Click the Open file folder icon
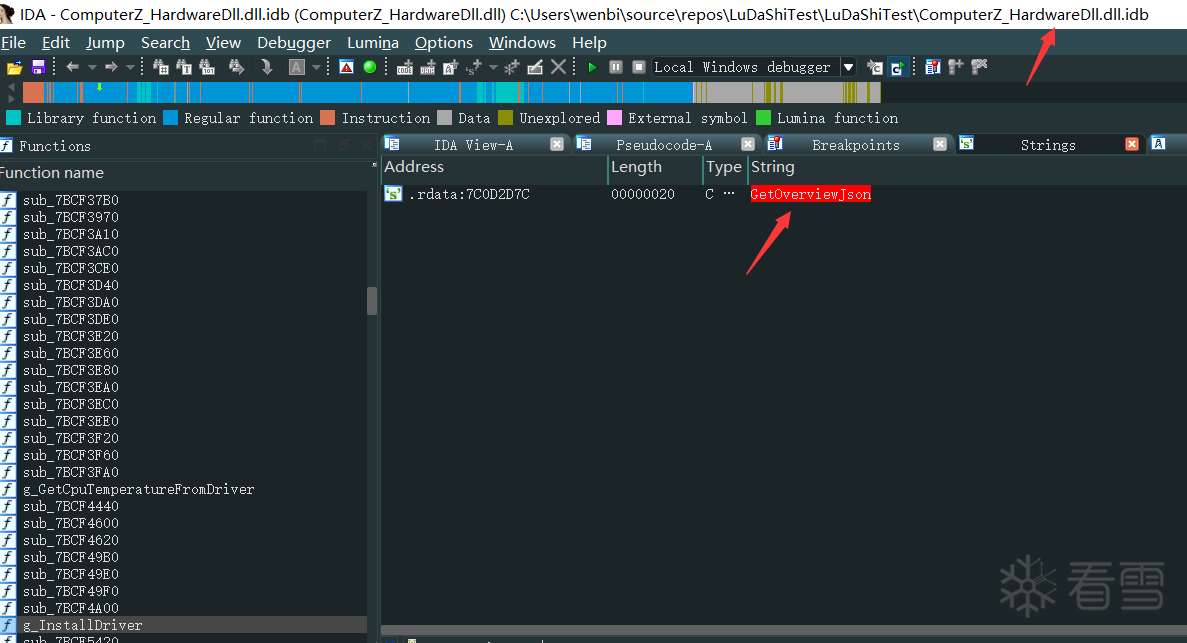1187x643 pixels. click(14, 67)
